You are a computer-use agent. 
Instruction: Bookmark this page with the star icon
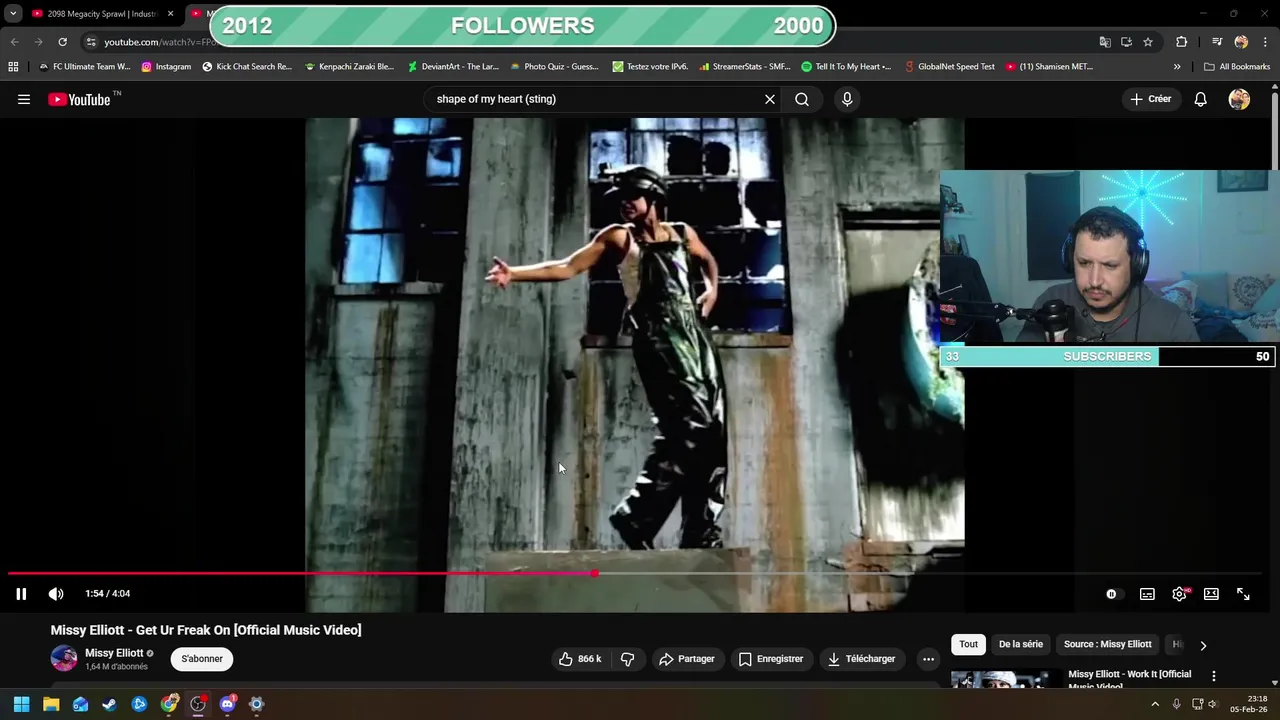tap(1148, 42)
